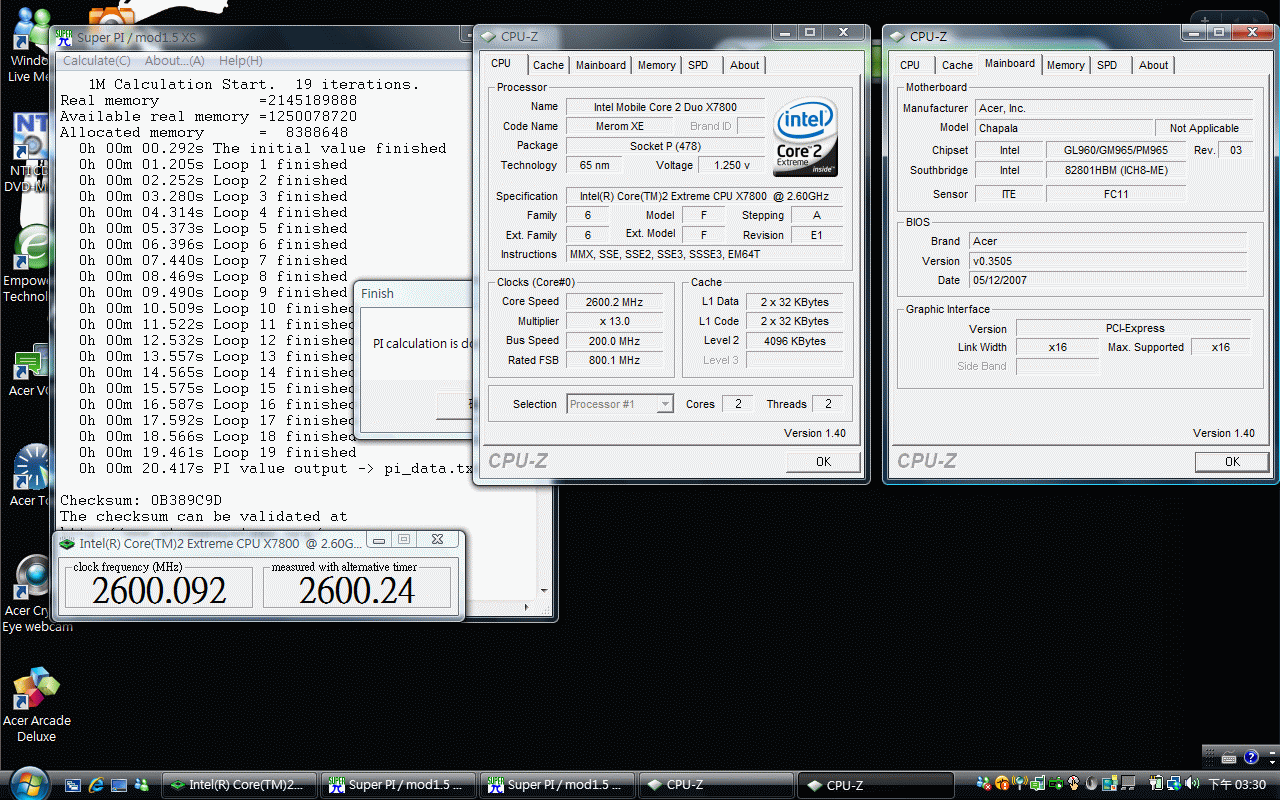The width and height of the screenshot is (1280, 800).
Task: Click the title icon of the CPU-Z mainboard window
Action: point(897,37)
